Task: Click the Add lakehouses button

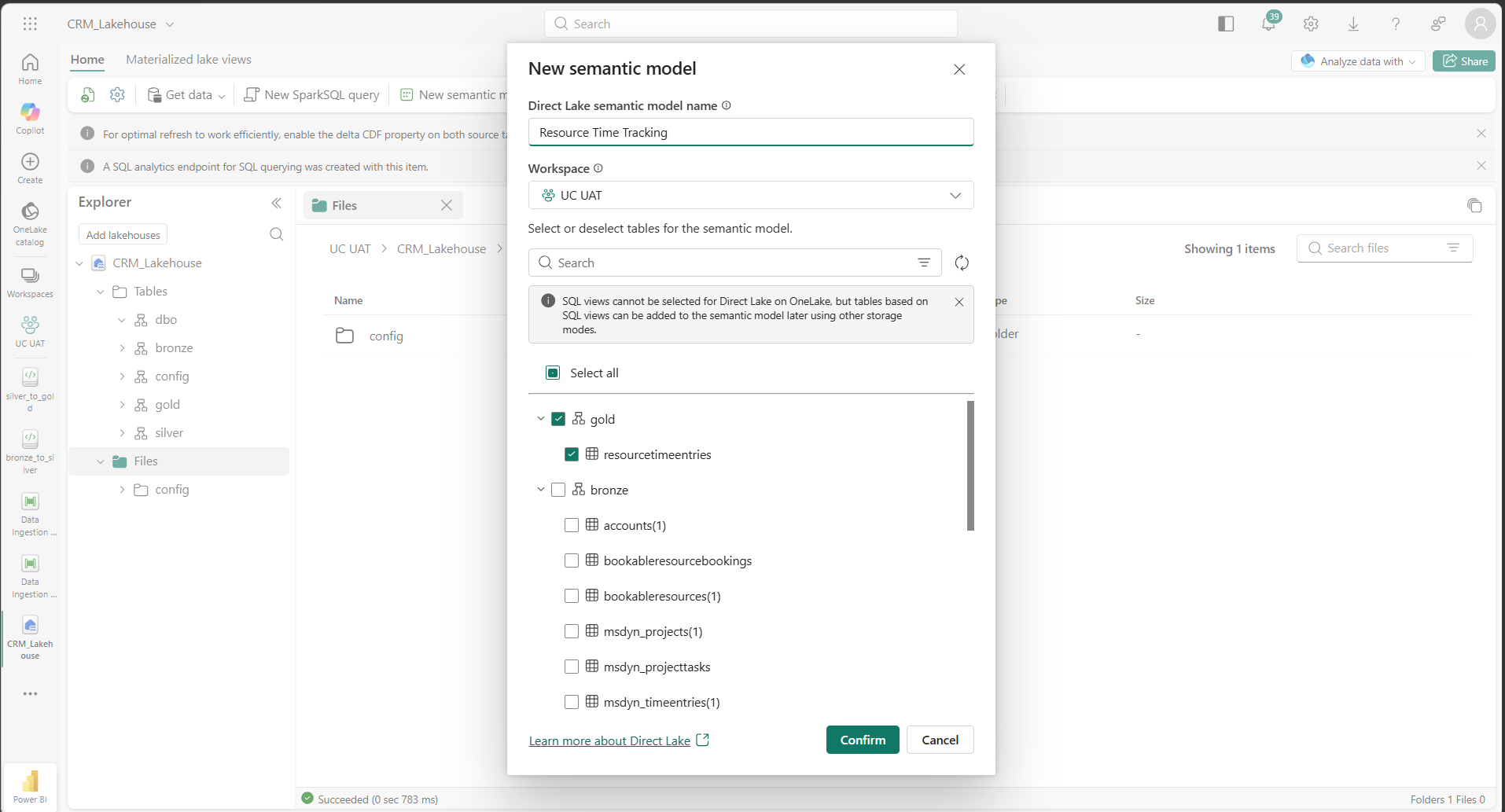Action: click(x=123, y=234)
